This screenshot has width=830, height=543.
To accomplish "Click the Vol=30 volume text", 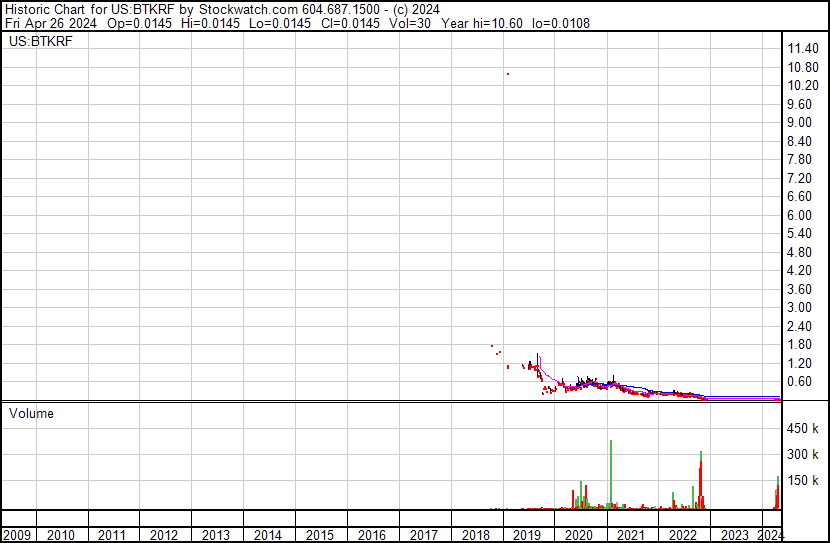I will (410, 24).
